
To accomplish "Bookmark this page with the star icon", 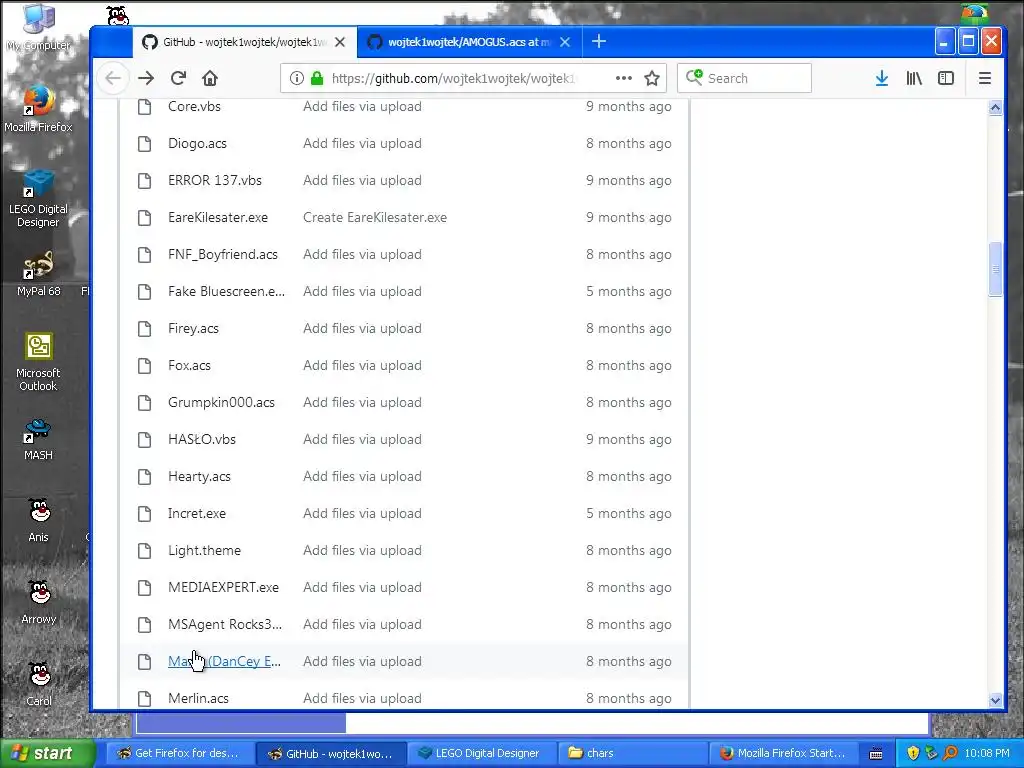I will coord(652,78).
